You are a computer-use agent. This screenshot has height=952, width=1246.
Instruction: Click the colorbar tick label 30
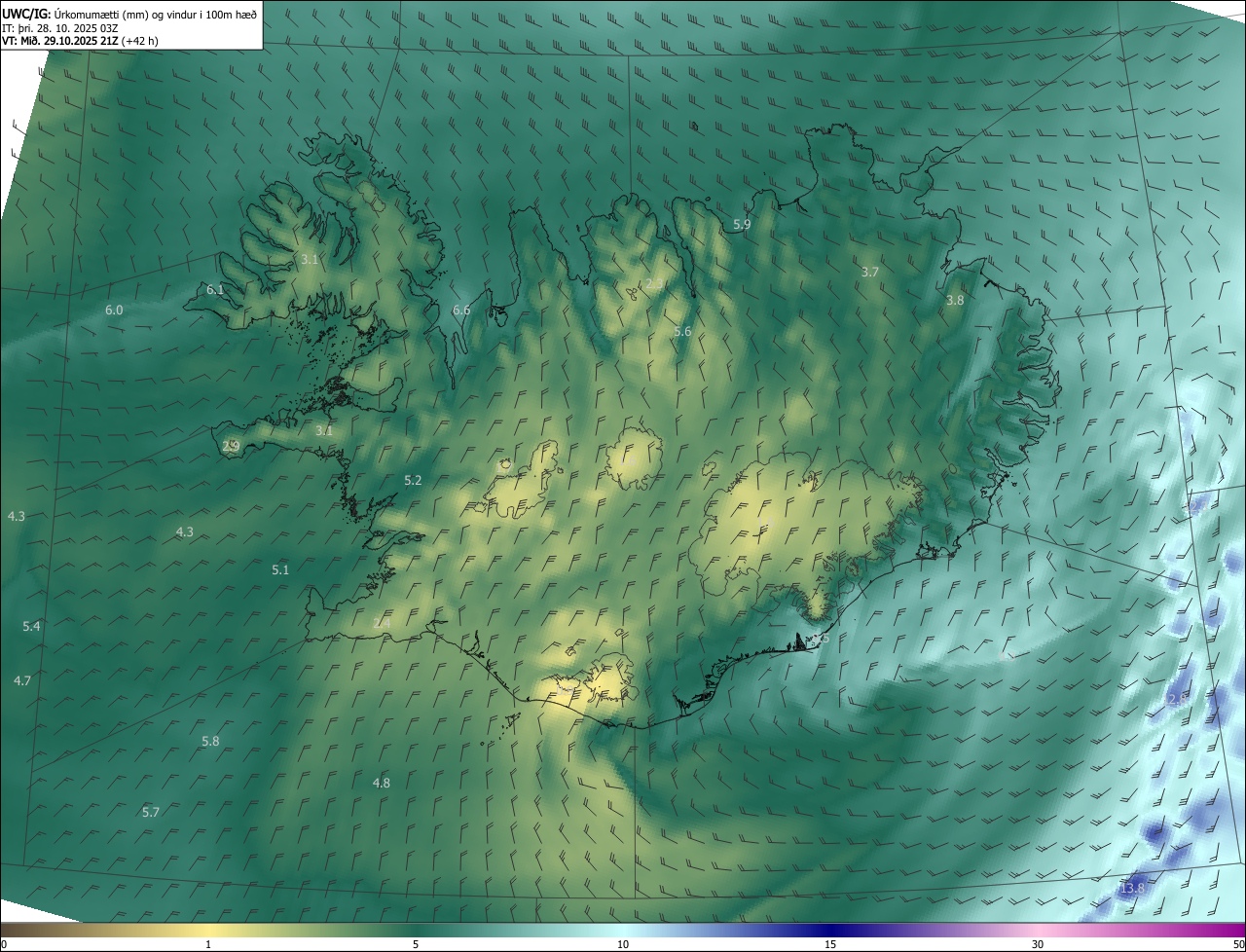pyautogui.click(x=1038, y=945)
